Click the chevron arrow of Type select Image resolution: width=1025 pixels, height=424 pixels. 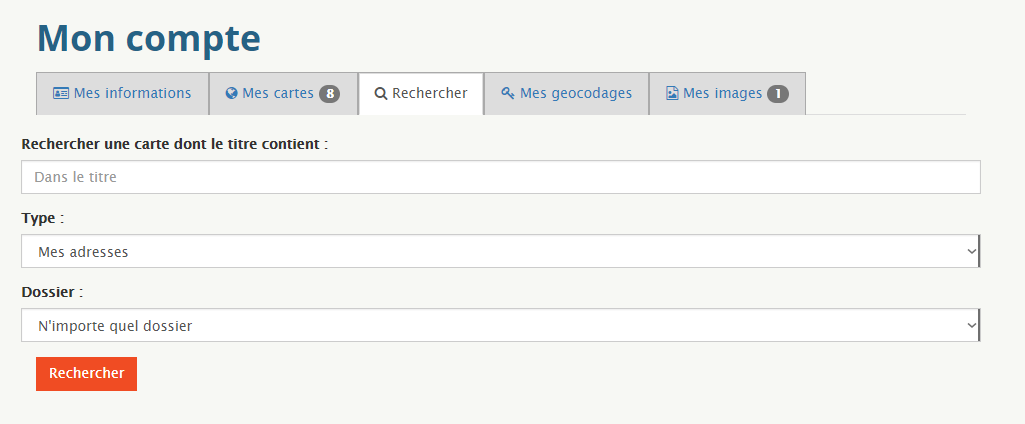[971, 252]
